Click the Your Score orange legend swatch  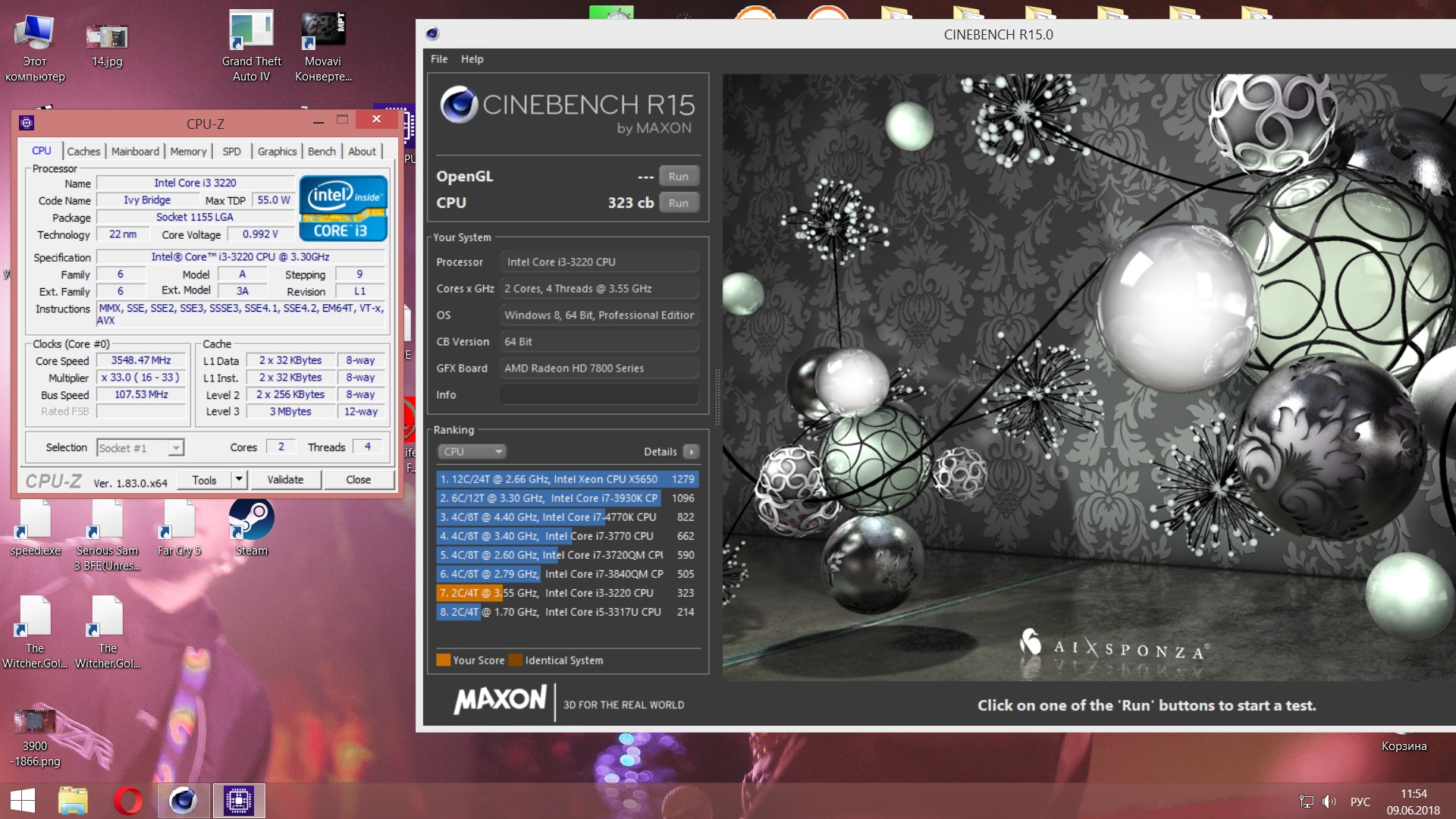(x=444, y=660)
